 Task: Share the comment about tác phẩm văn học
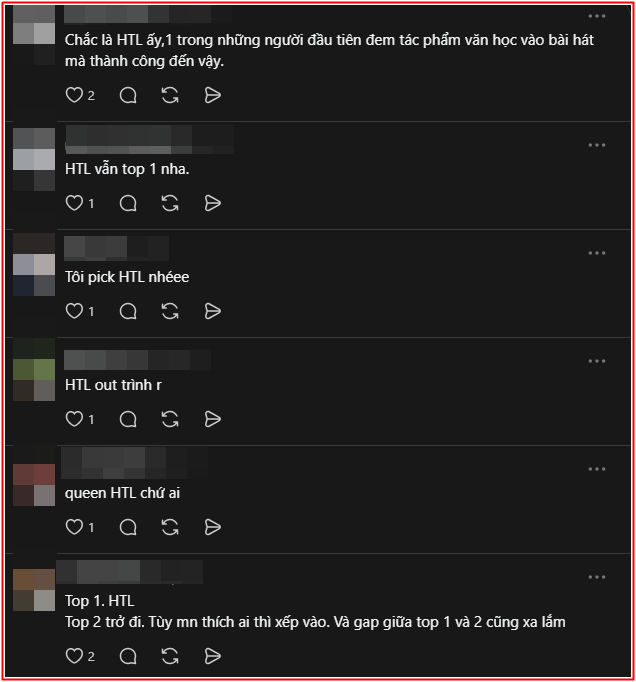click(x=212, y=95)
